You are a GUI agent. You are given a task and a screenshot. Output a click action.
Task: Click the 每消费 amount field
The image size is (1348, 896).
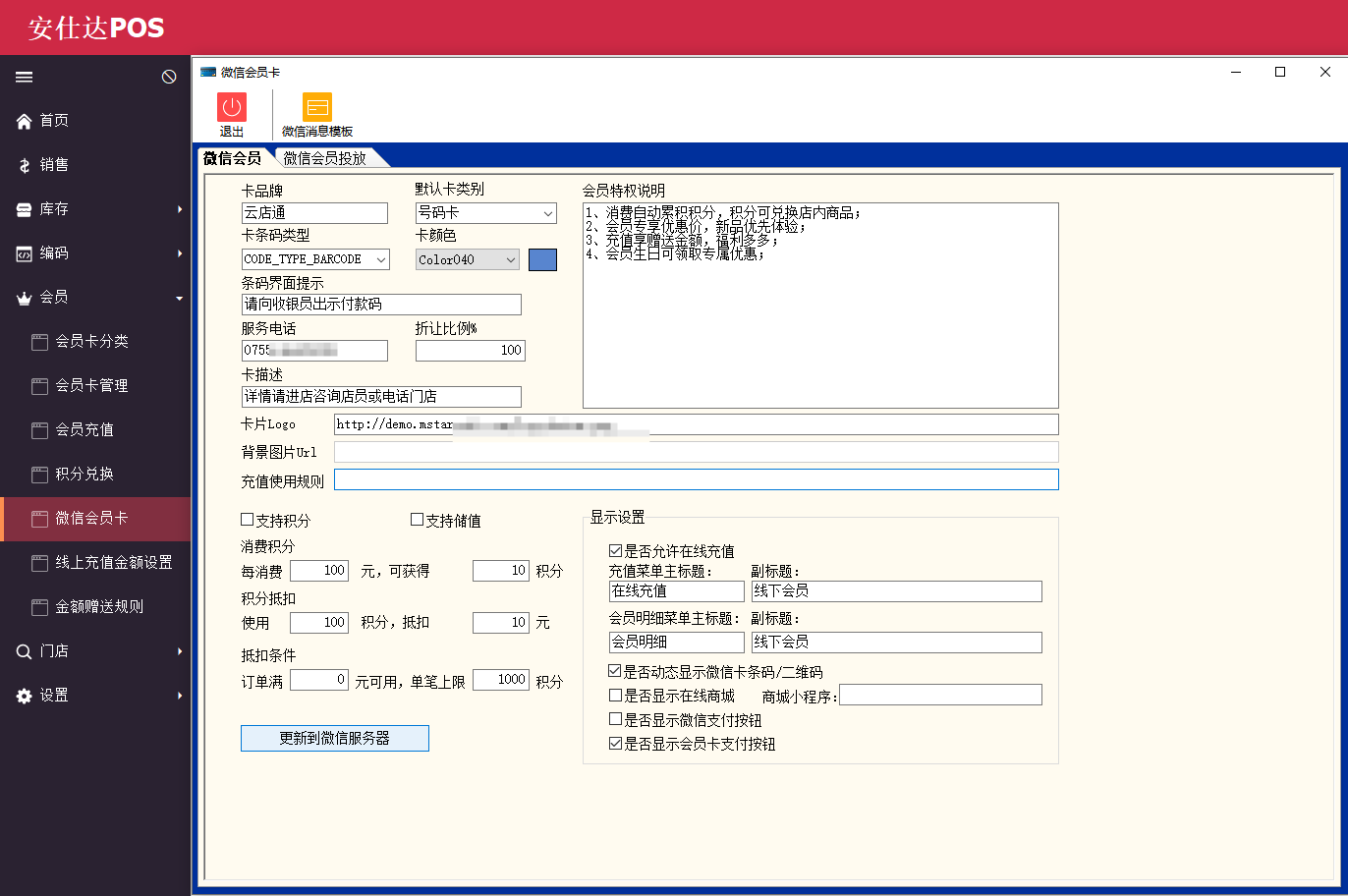(x=319, y=571)
